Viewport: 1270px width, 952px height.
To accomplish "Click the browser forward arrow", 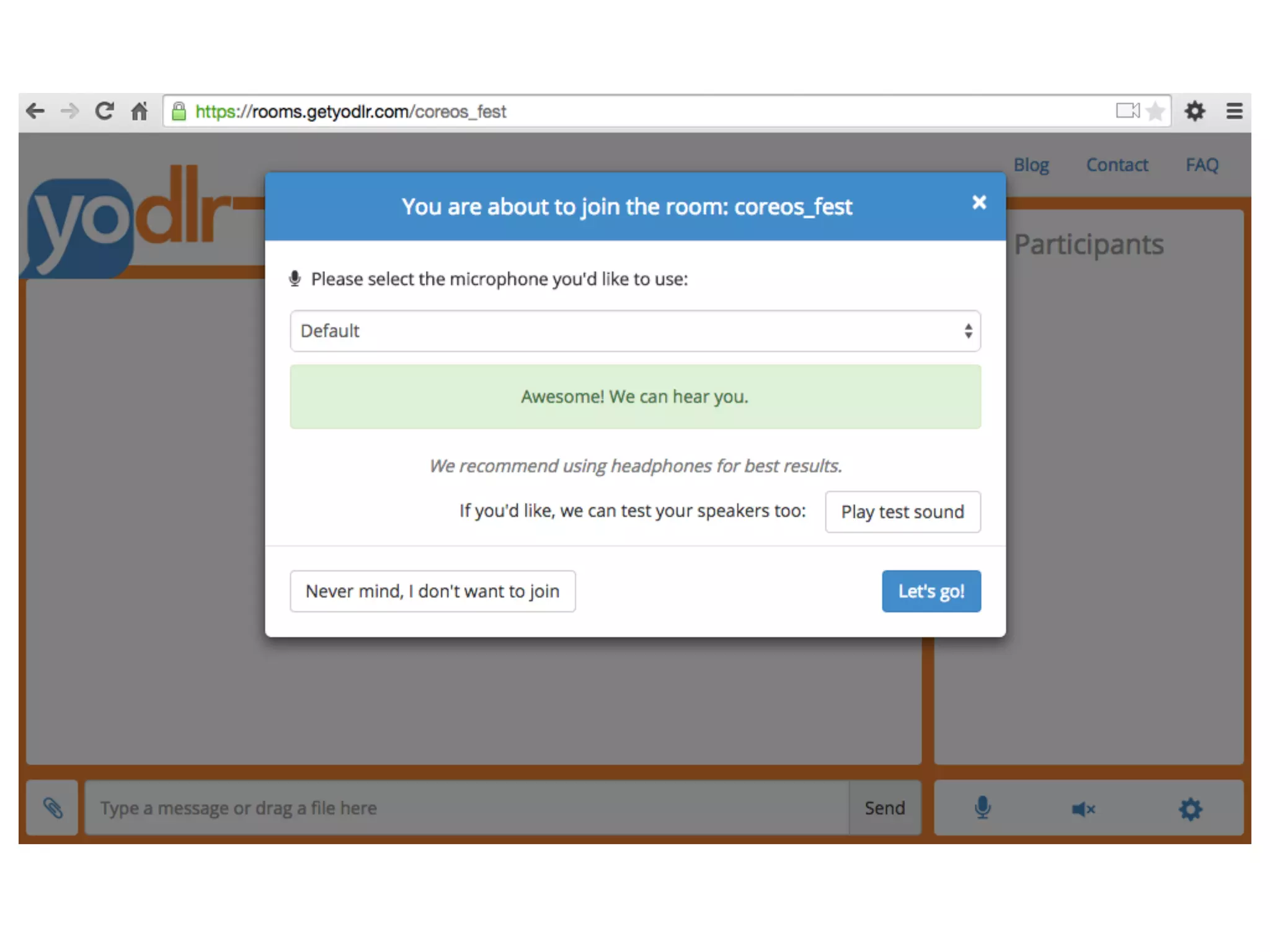I will click(70, 112).
